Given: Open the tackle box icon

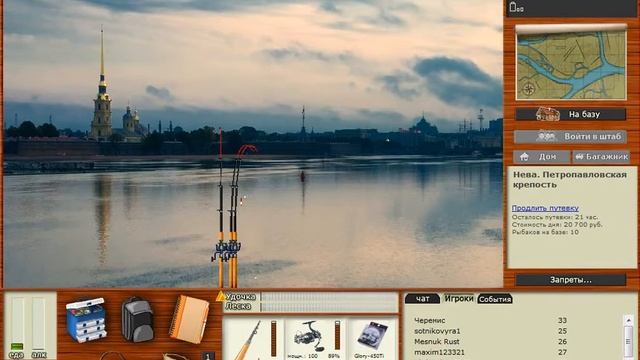Looking at the screenshot, I should coord(86,320).
